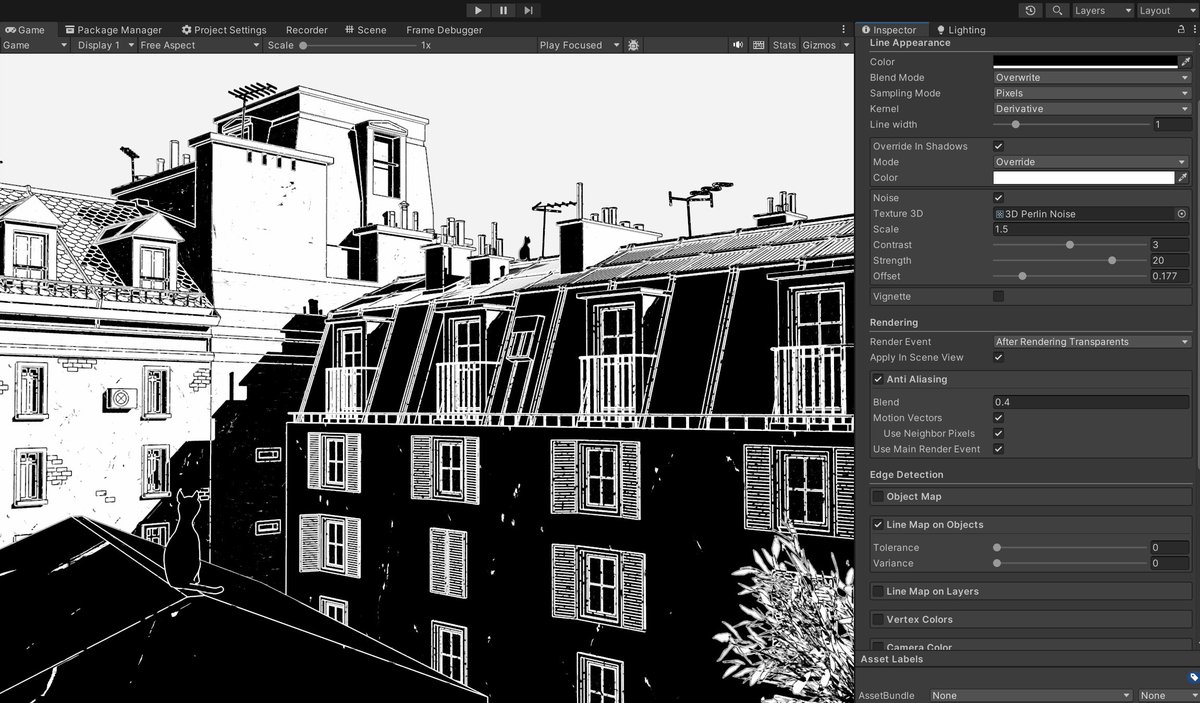Click the Line width value field

1171,124
